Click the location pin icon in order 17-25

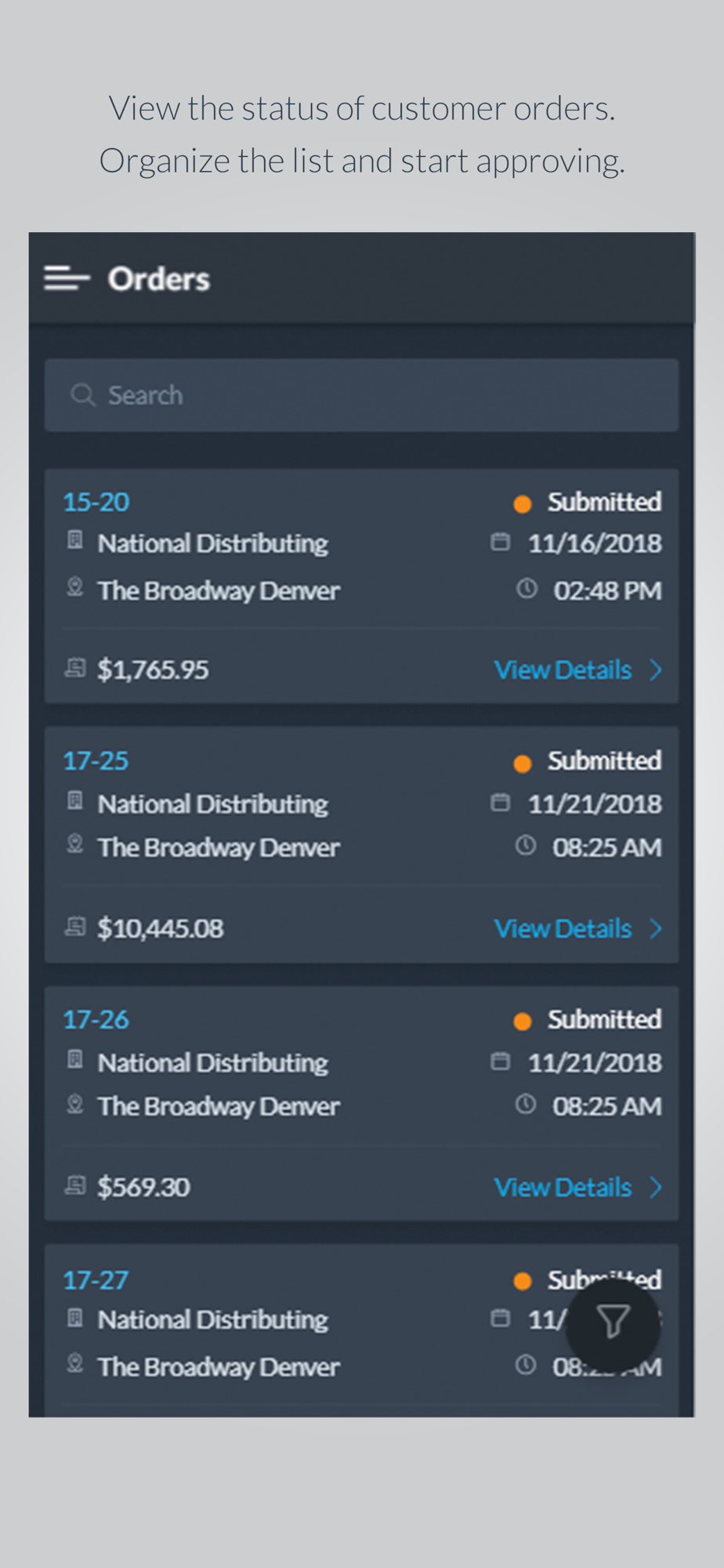(x=75, y=844)
